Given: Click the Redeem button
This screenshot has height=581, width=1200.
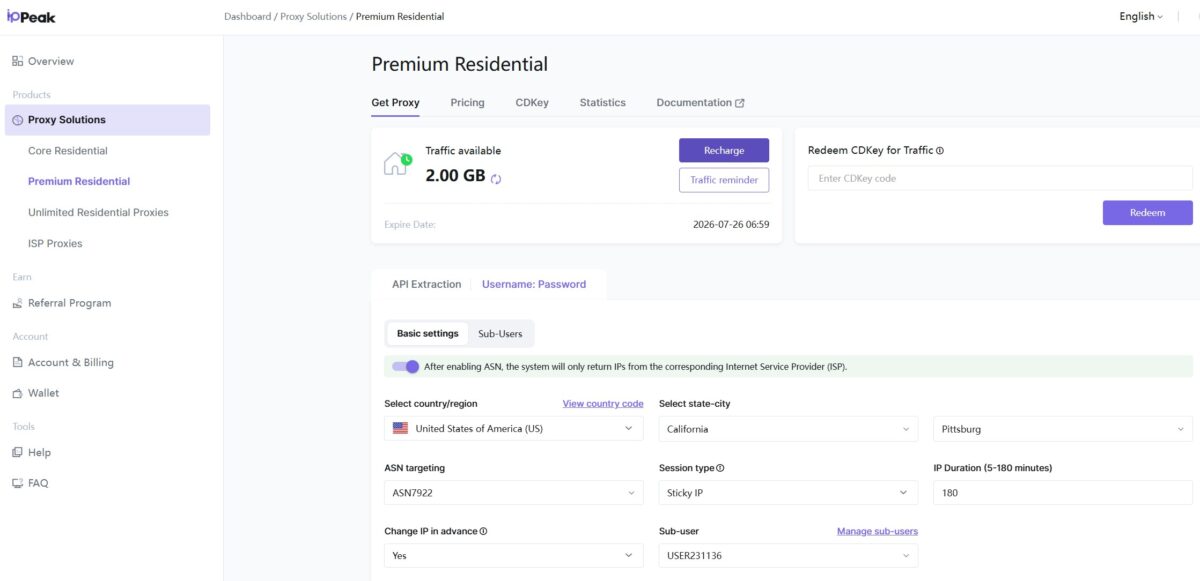Looking at the screenshot, I should pos(1147,213).
